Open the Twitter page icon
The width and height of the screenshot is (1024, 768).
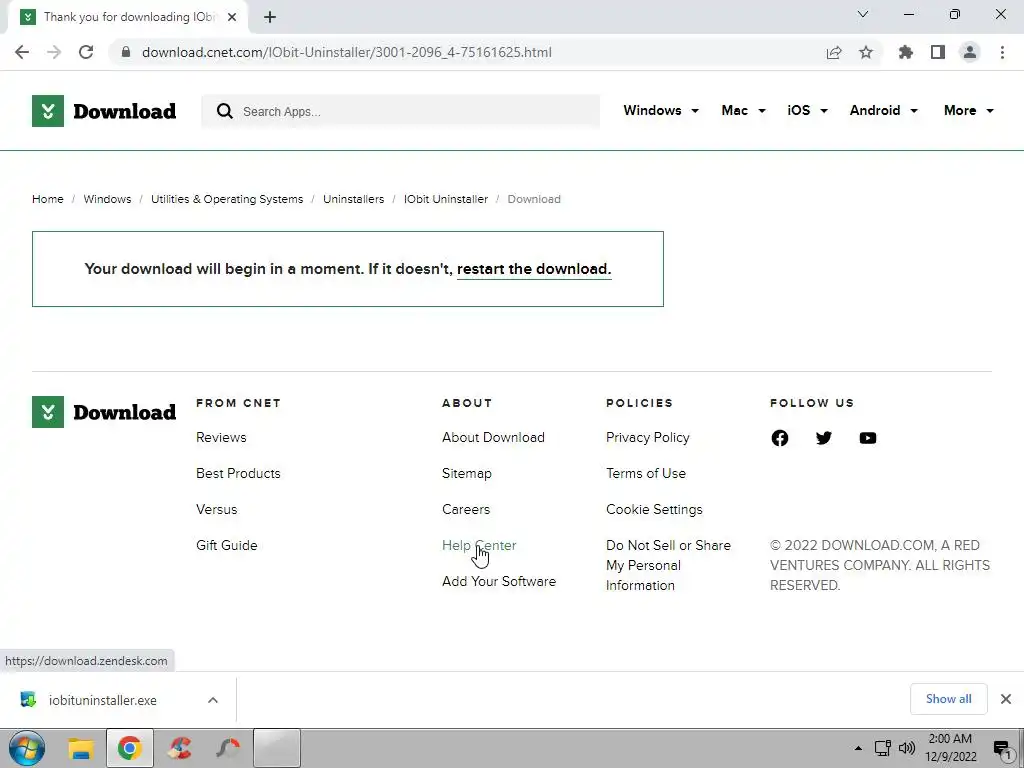[824, 438]
